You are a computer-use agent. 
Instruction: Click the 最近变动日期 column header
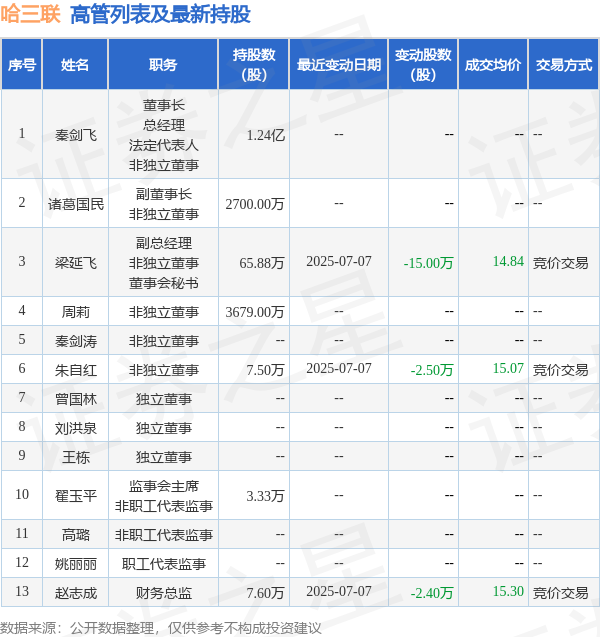338,64
